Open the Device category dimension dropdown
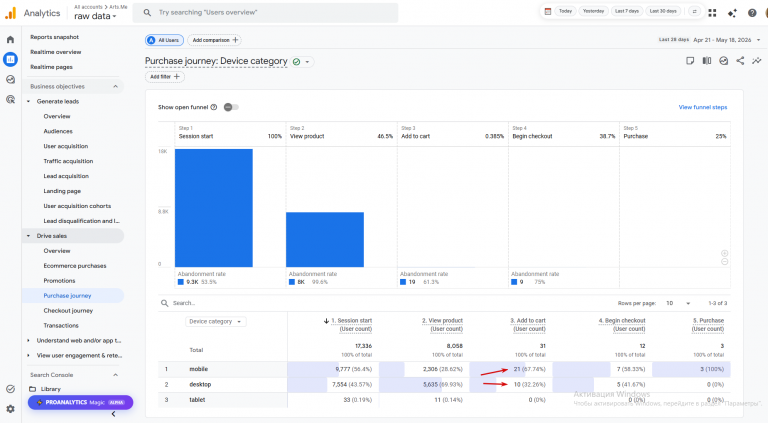The width and height of the screenshot is (768, 423). click(216, 322)
